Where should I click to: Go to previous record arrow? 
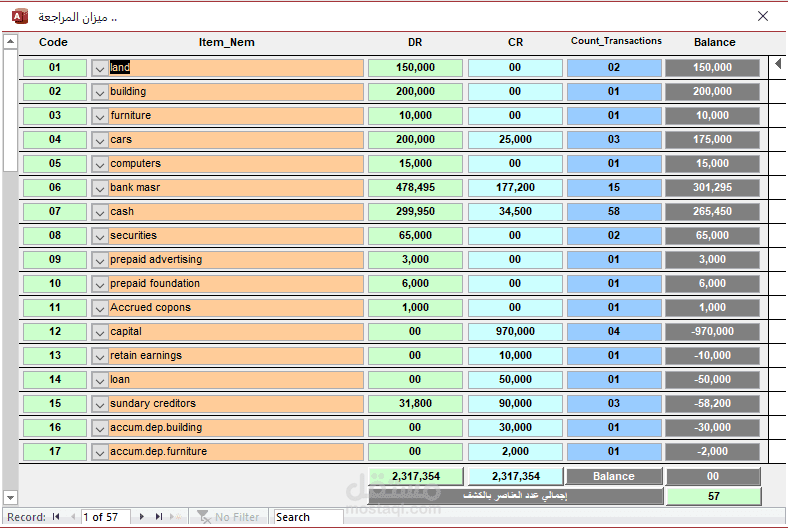point(73,516)
